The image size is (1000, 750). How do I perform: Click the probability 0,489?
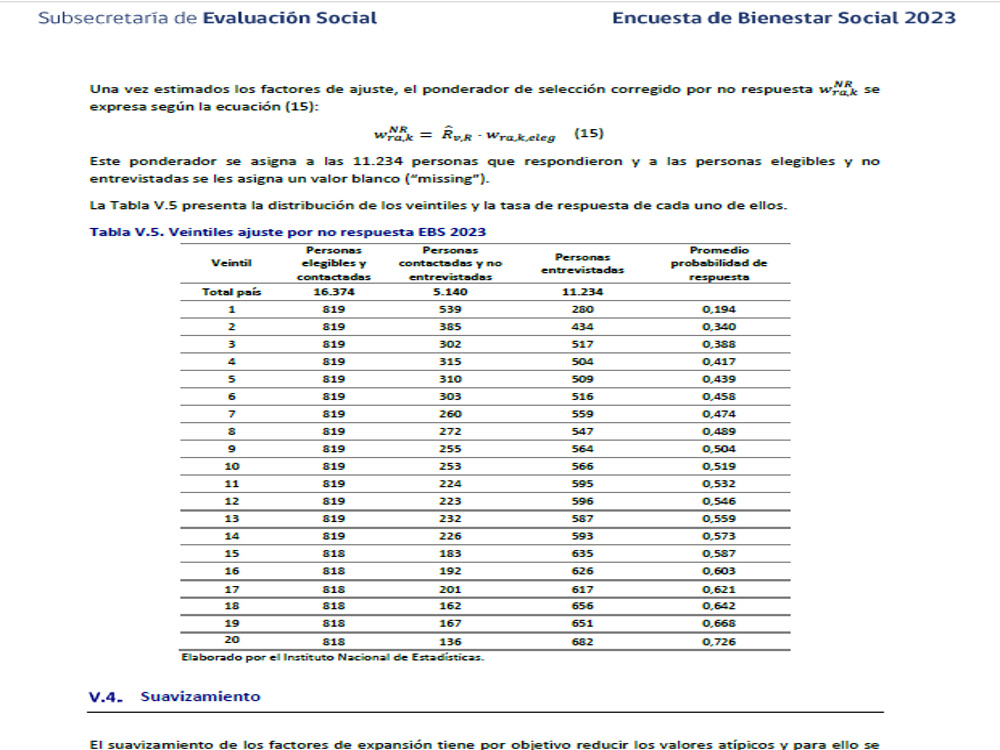tap(719, 432)
